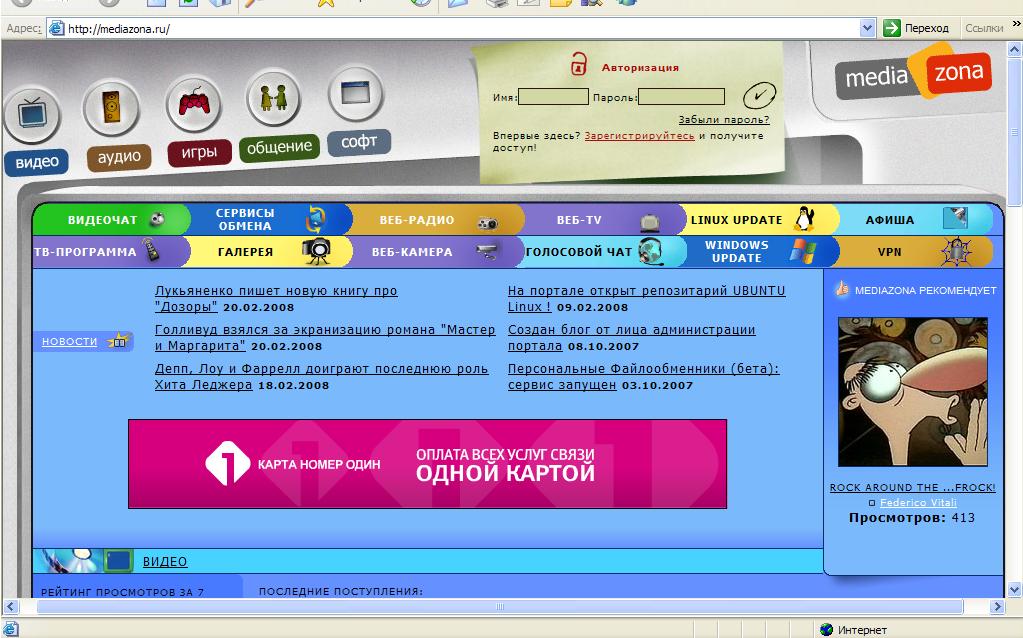The image size is (1023, 638).
Task: Click the page icon in address bar
Action: click(57, 28)
